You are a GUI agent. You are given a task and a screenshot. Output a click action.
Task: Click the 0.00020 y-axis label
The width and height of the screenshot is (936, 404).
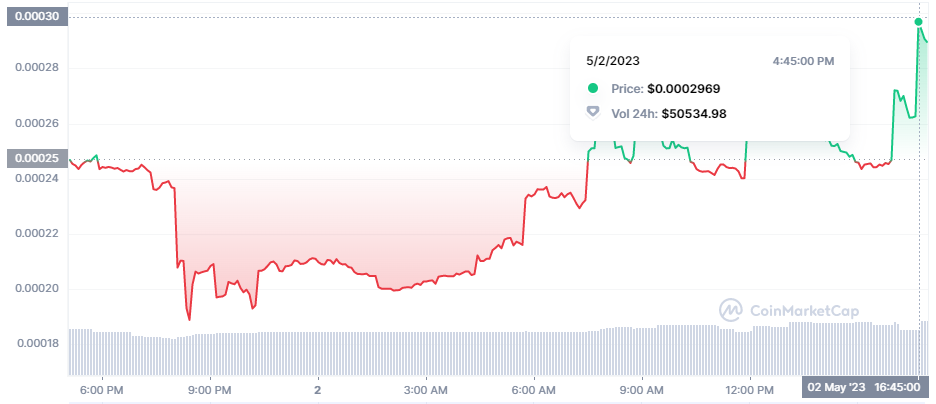point(37,289)
